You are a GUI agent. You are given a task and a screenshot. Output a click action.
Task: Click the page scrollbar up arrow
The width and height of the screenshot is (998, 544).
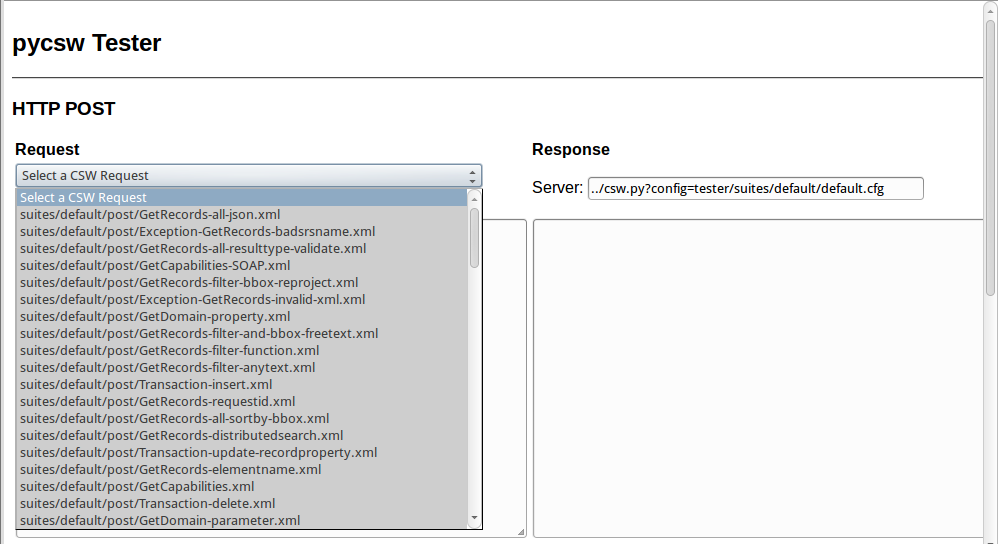point(990,9)
